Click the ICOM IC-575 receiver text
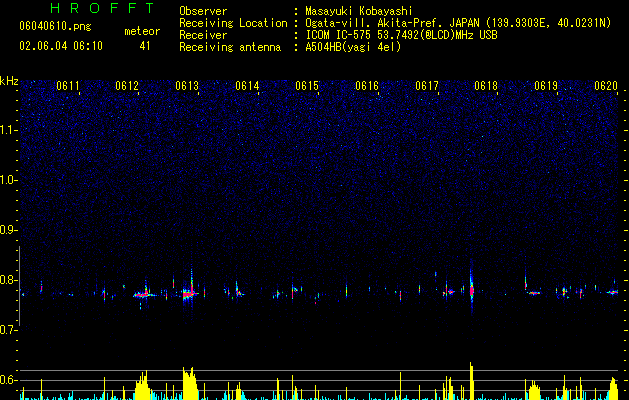The image size is (629, 400). (x=401, y=35)
